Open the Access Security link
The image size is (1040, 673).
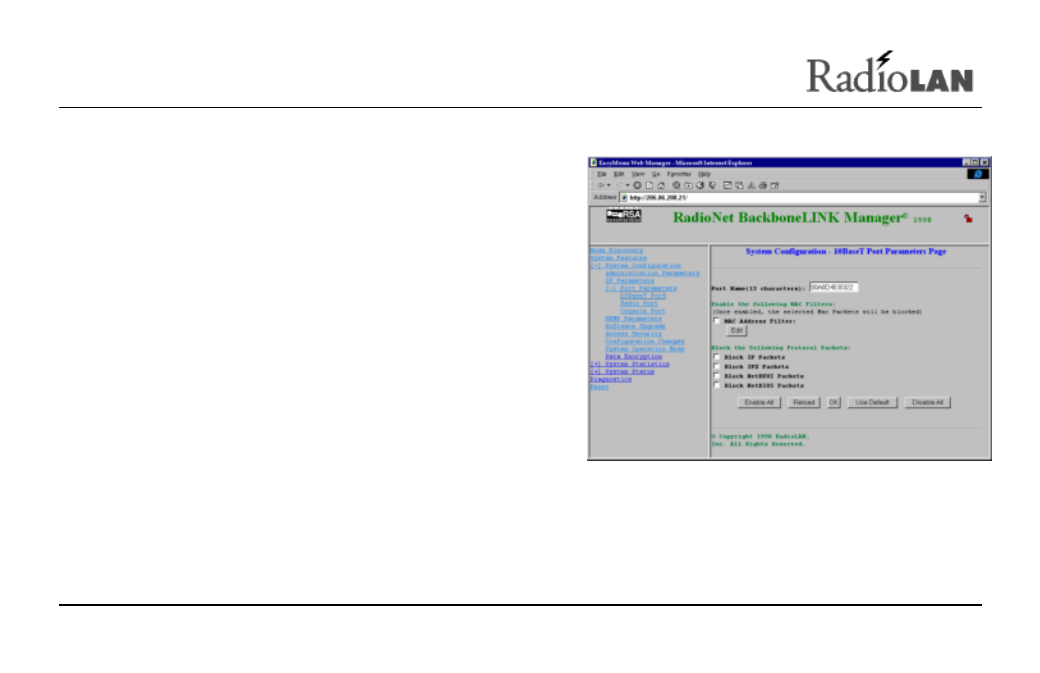633,334
